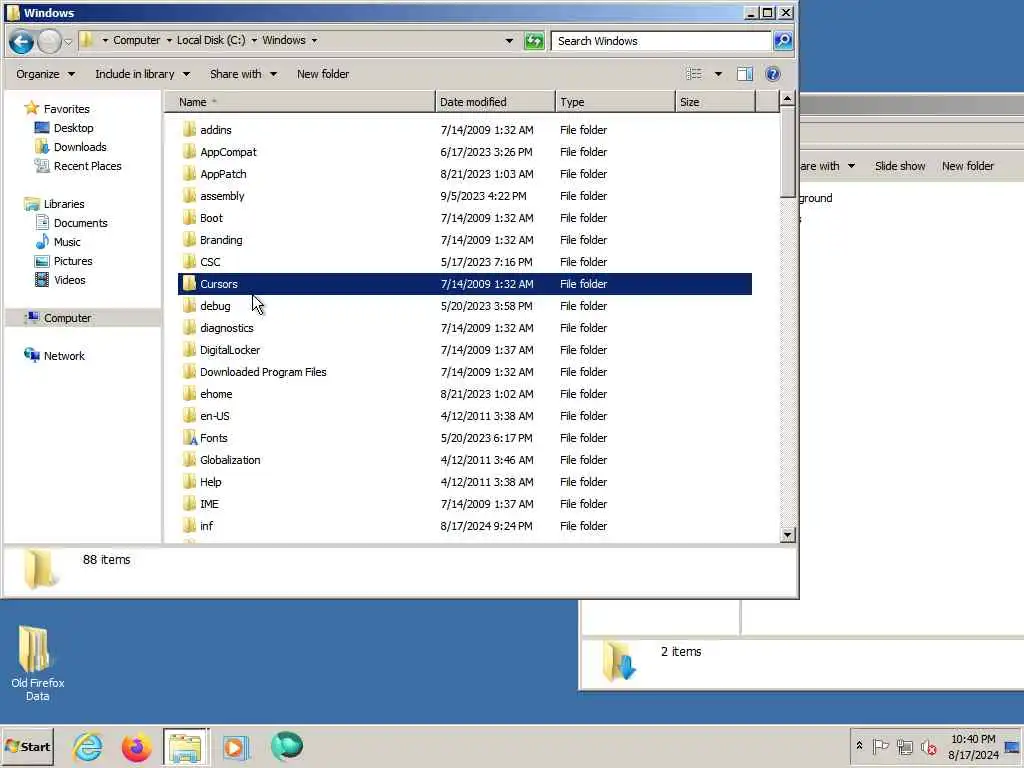Select the debug folder

(215, 306)
